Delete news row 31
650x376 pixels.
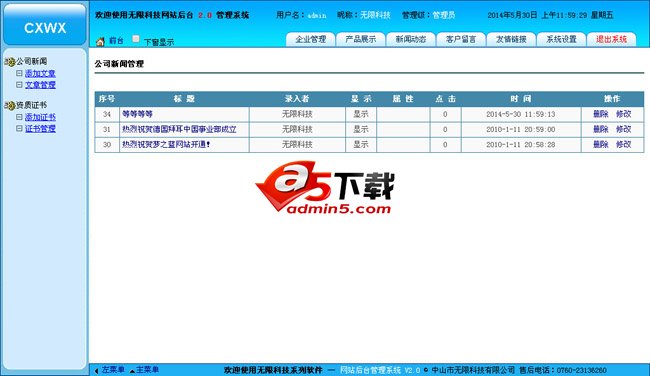tap(600, 129)
